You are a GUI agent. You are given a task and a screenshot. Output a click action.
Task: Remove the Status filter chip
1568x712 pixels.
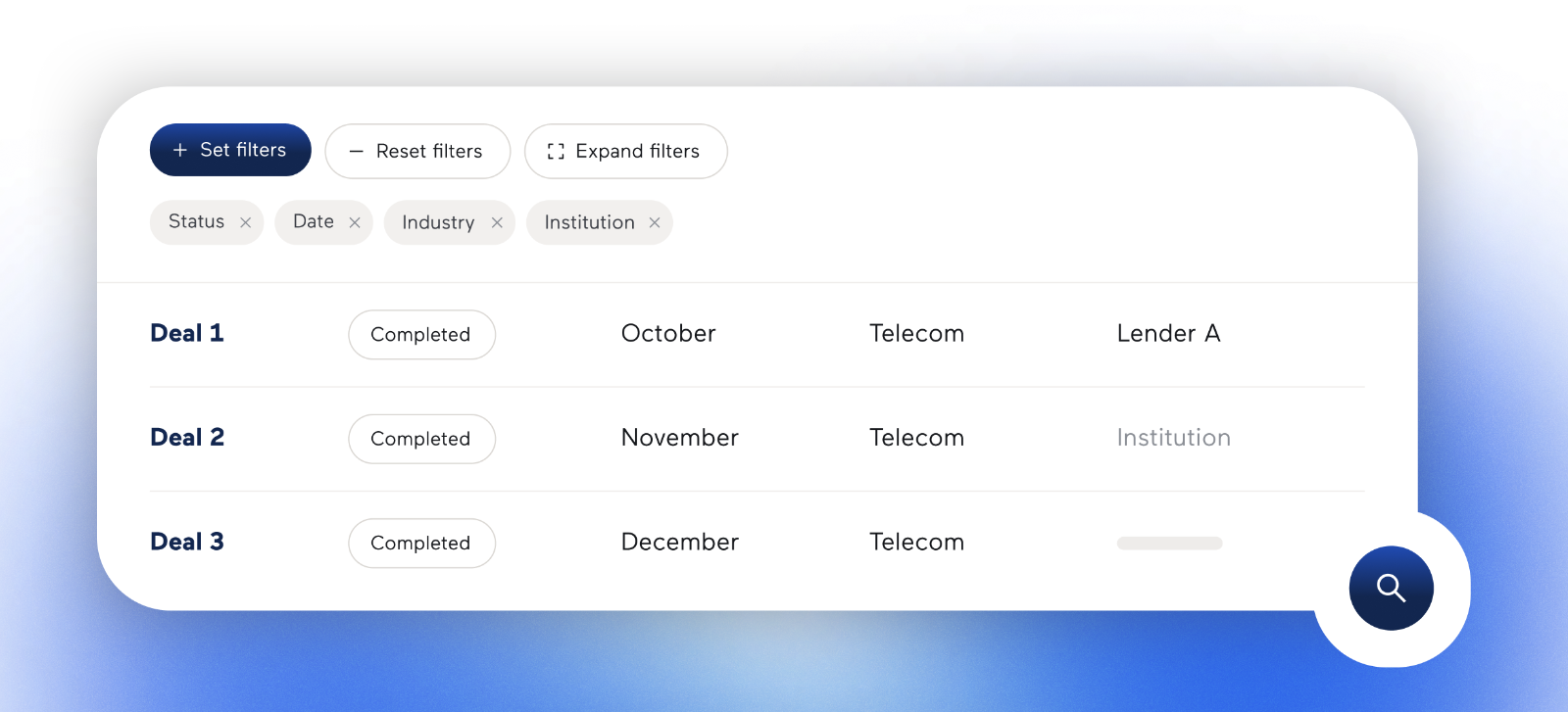point(246,222)
